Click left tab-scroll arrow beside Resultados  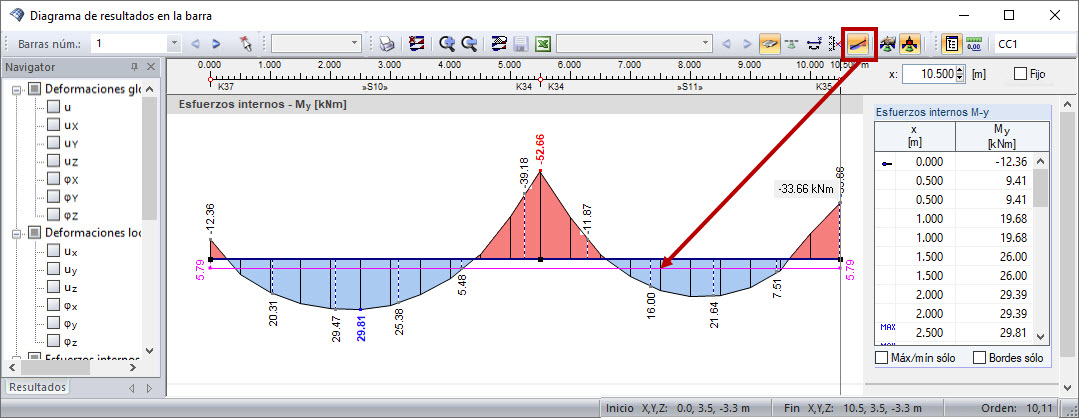[133, 388]
